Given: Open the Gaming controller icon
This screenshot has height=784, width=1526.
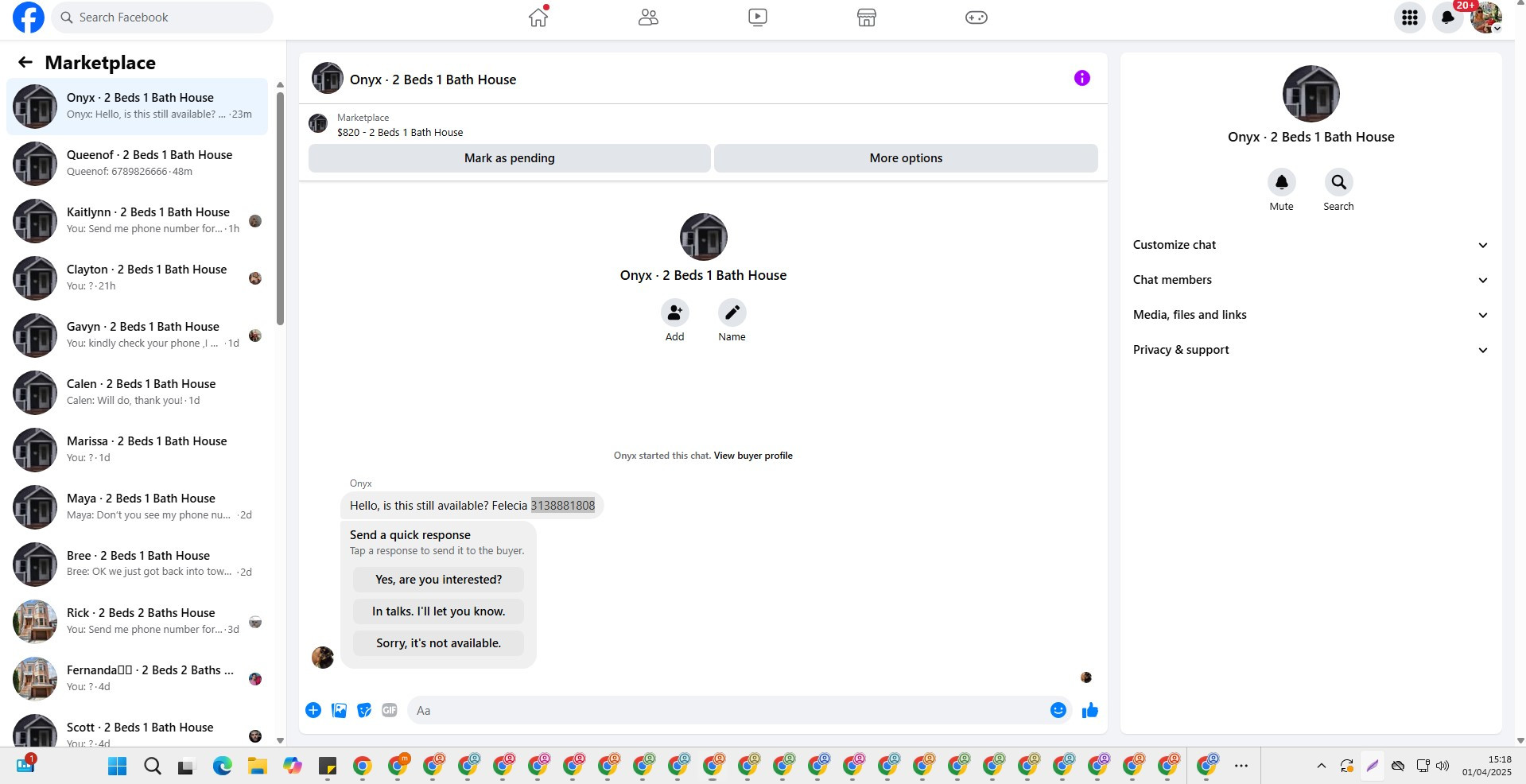Looking at the screenshot, I should pos(977,17).
